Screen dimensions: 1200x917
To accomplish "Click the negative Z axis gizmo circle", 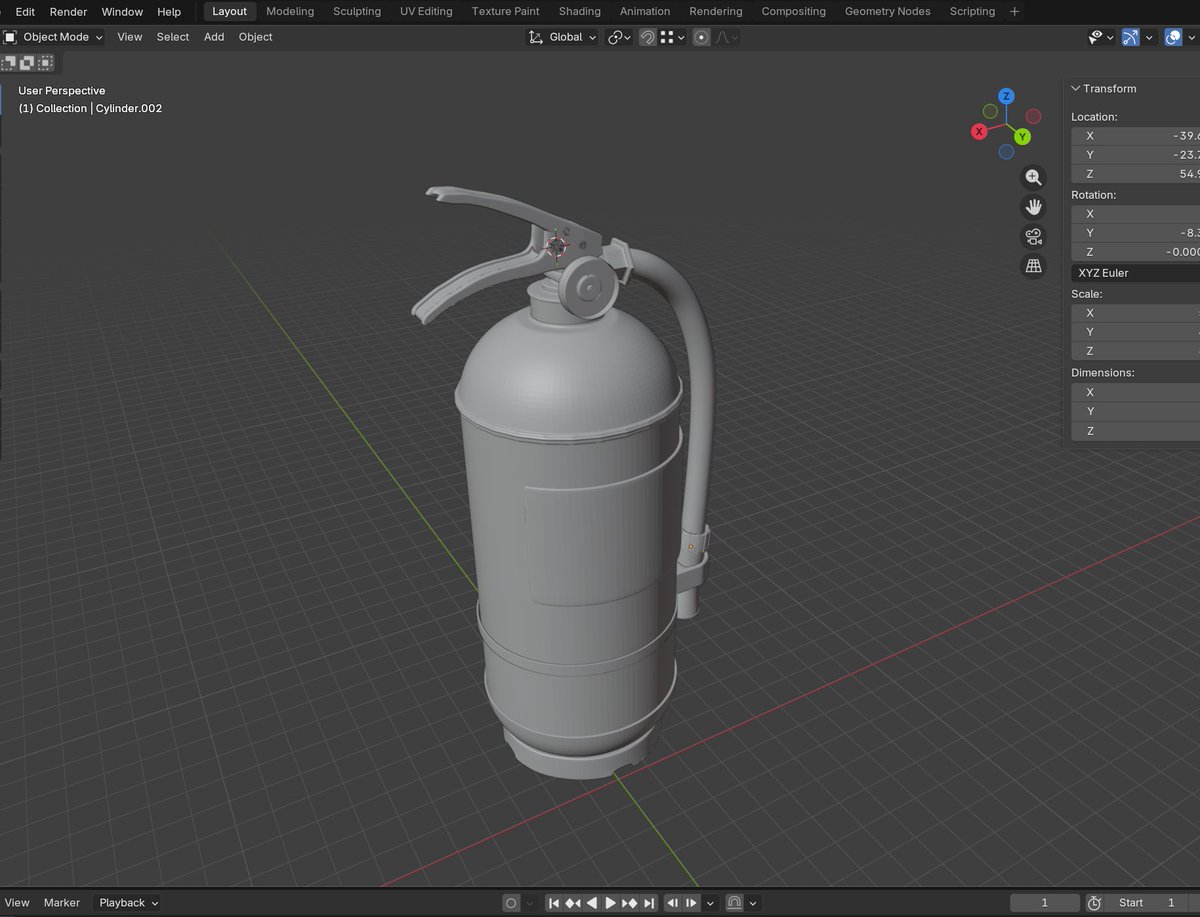I will [1006, 152].
